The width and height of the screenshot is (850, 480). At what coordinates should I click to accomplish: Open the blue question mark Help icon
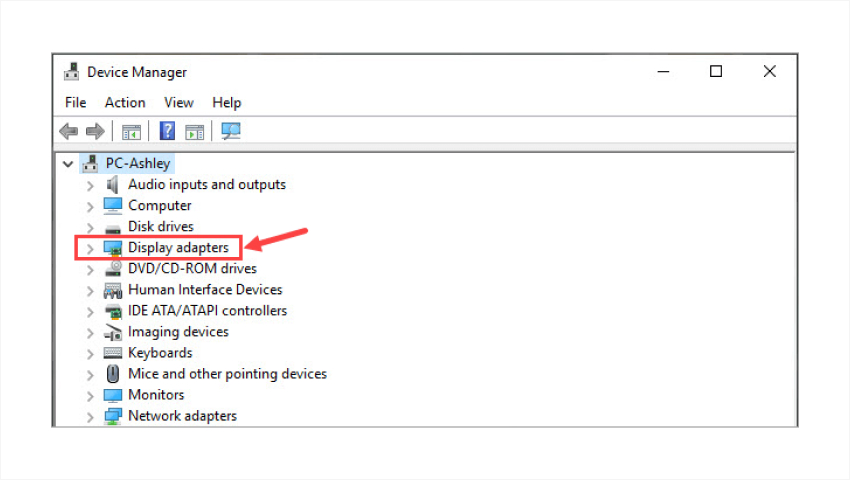(168, 131)
